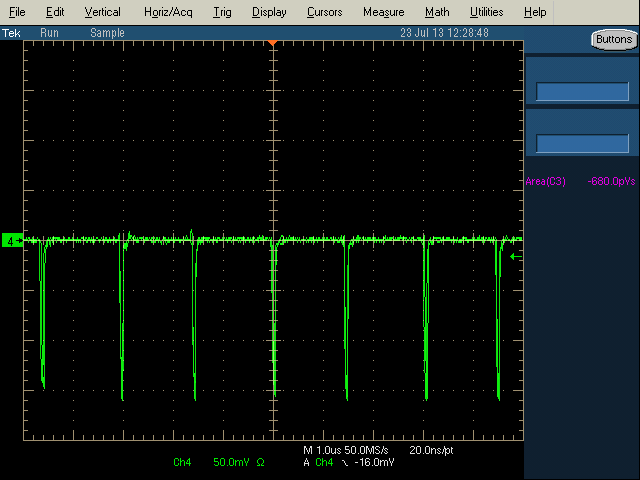Click the -680.0pVs measurement value
The image size is (640, 480).
point(611,181)
